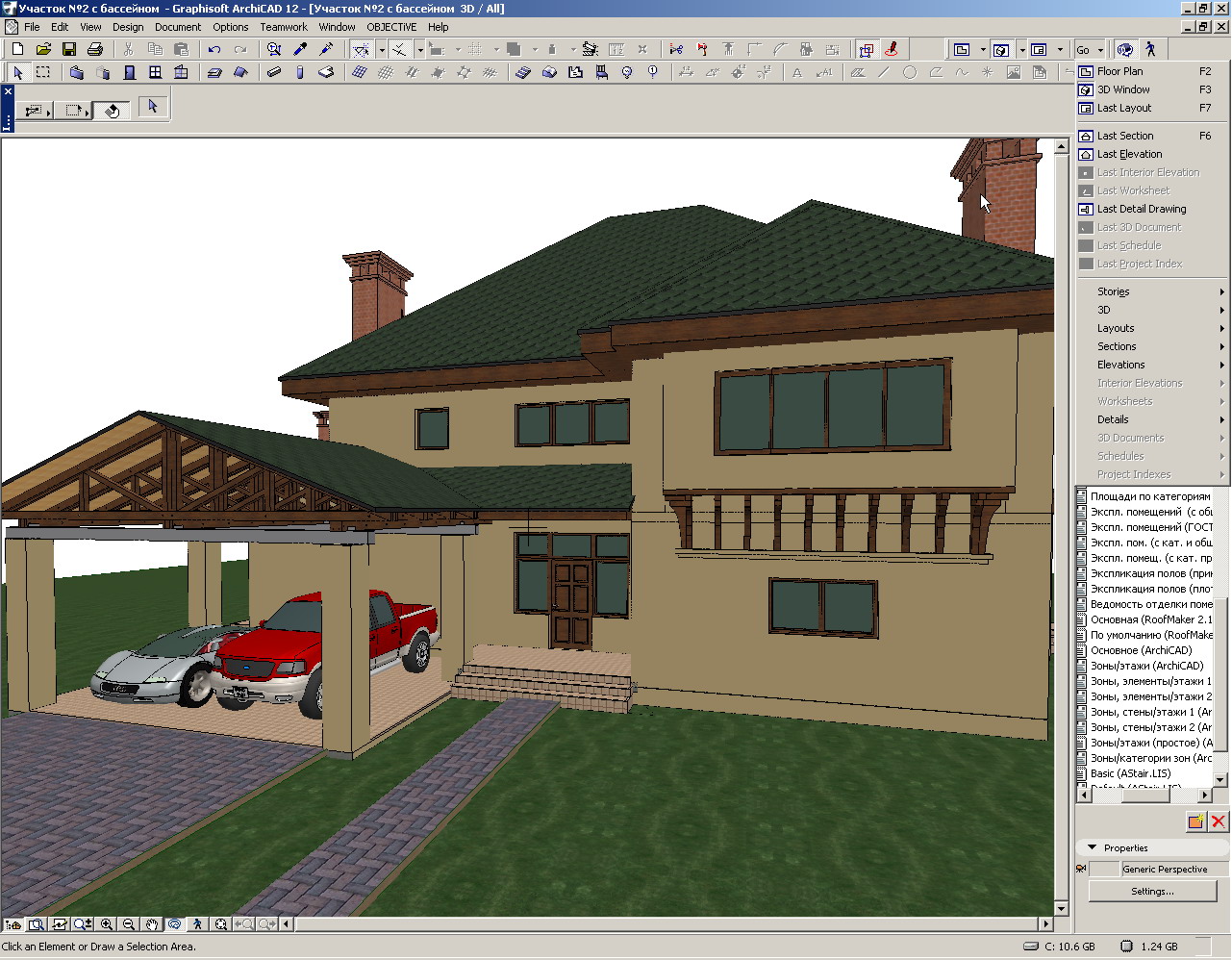
Task: Select the Circle tool
Action: [910, 72]
